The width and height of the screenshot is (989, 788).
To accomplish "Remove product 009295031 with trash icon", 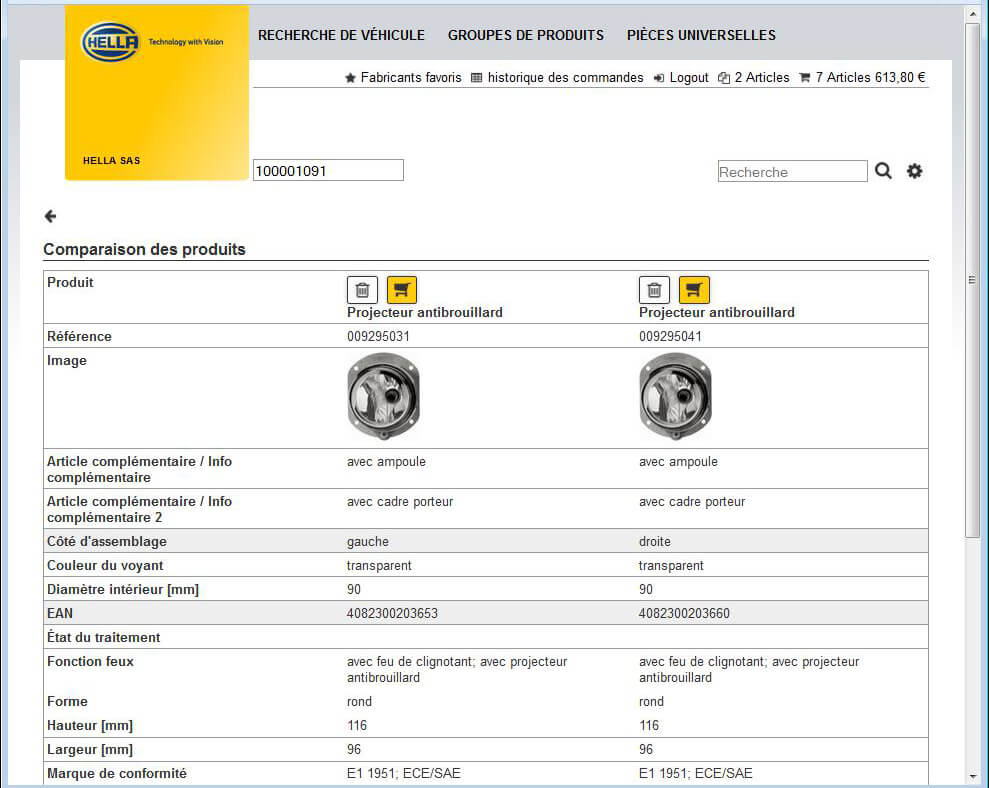I will point(362,290).
